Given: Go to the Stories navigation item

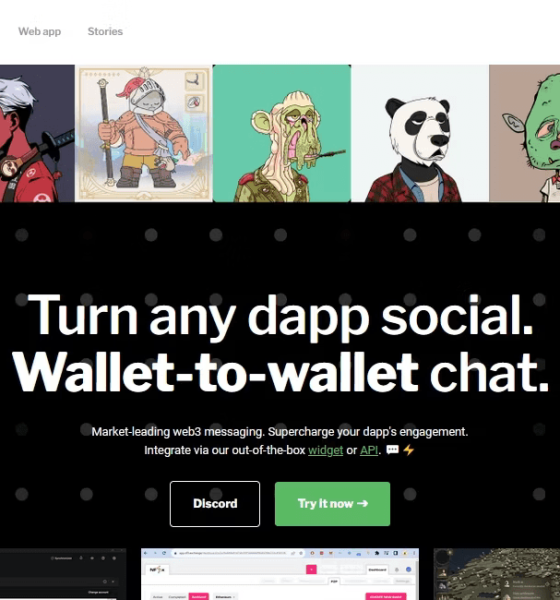Looking at the screenshot, I should click(105, 31).
